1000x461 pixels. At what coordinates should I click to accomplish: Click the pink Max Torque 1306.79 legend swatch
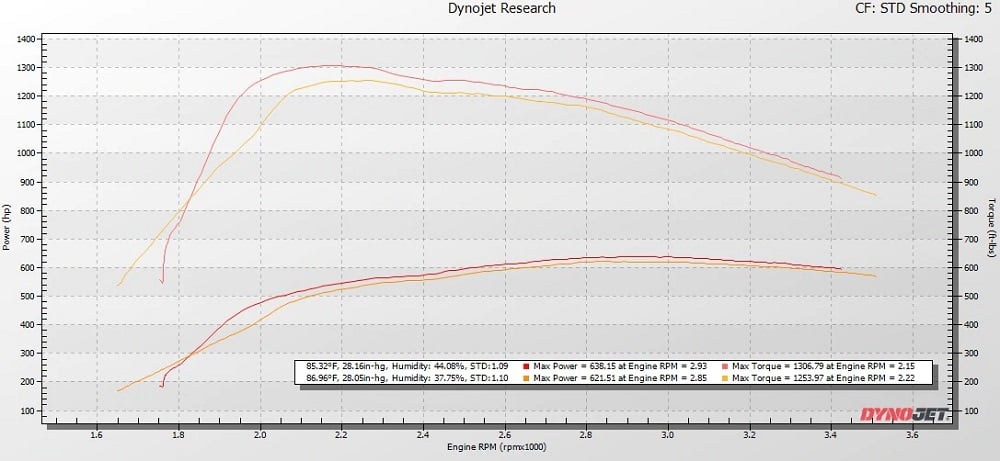724,366
